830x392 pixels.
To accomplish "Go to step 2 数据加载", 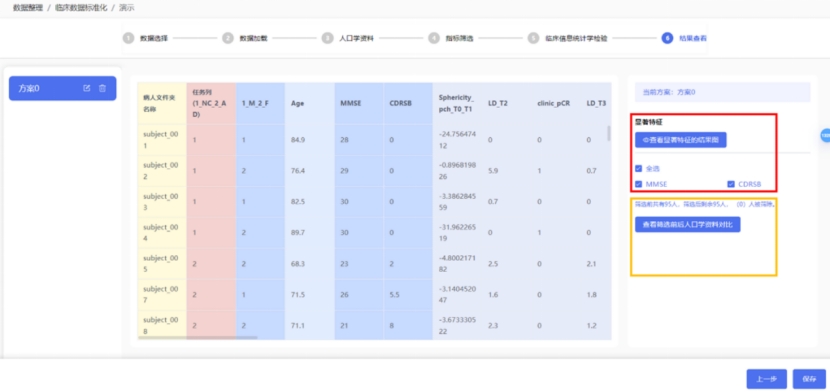I will point(245,38).
